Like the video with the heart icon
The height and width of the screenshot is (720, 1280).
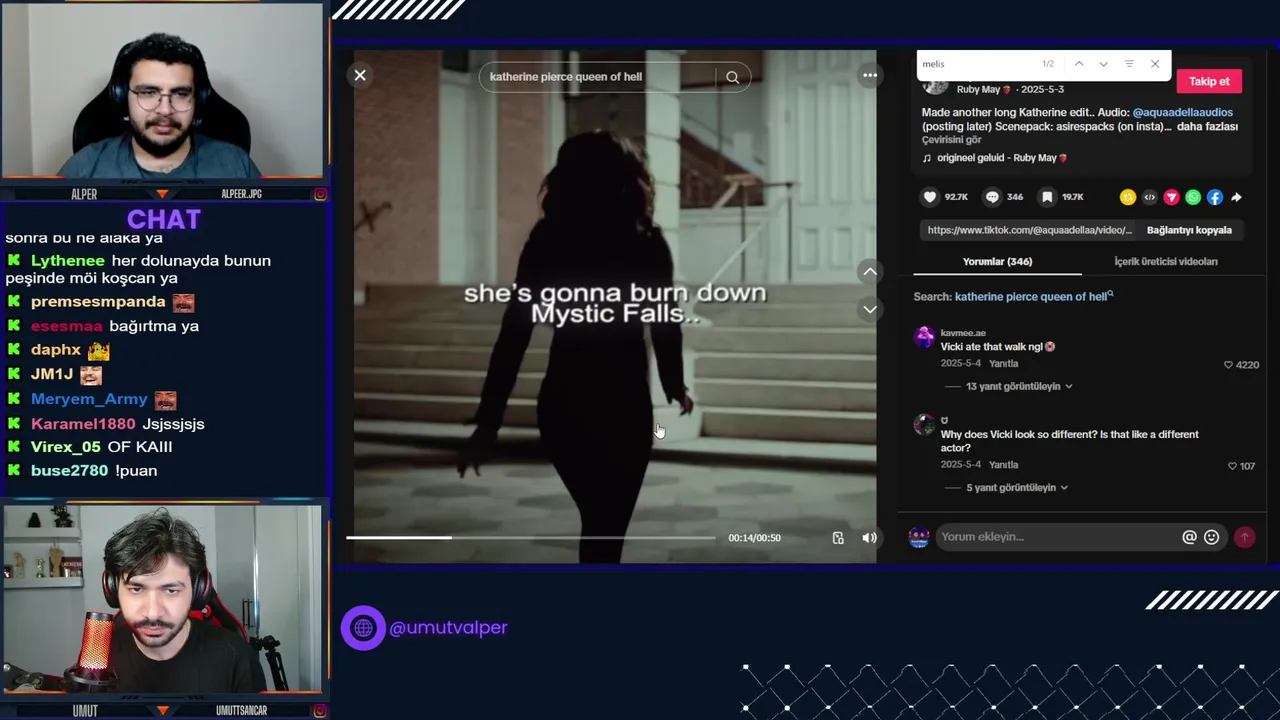(x=930, y=197)
